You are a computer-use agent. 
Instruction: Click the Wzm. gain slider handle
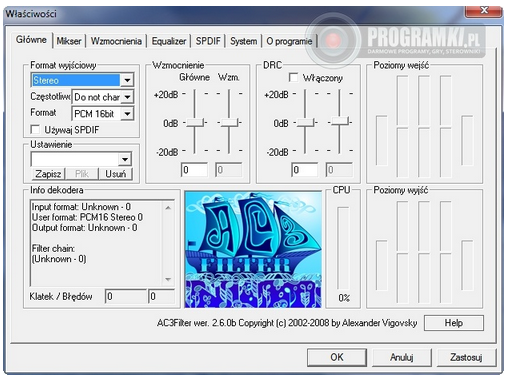229,122
